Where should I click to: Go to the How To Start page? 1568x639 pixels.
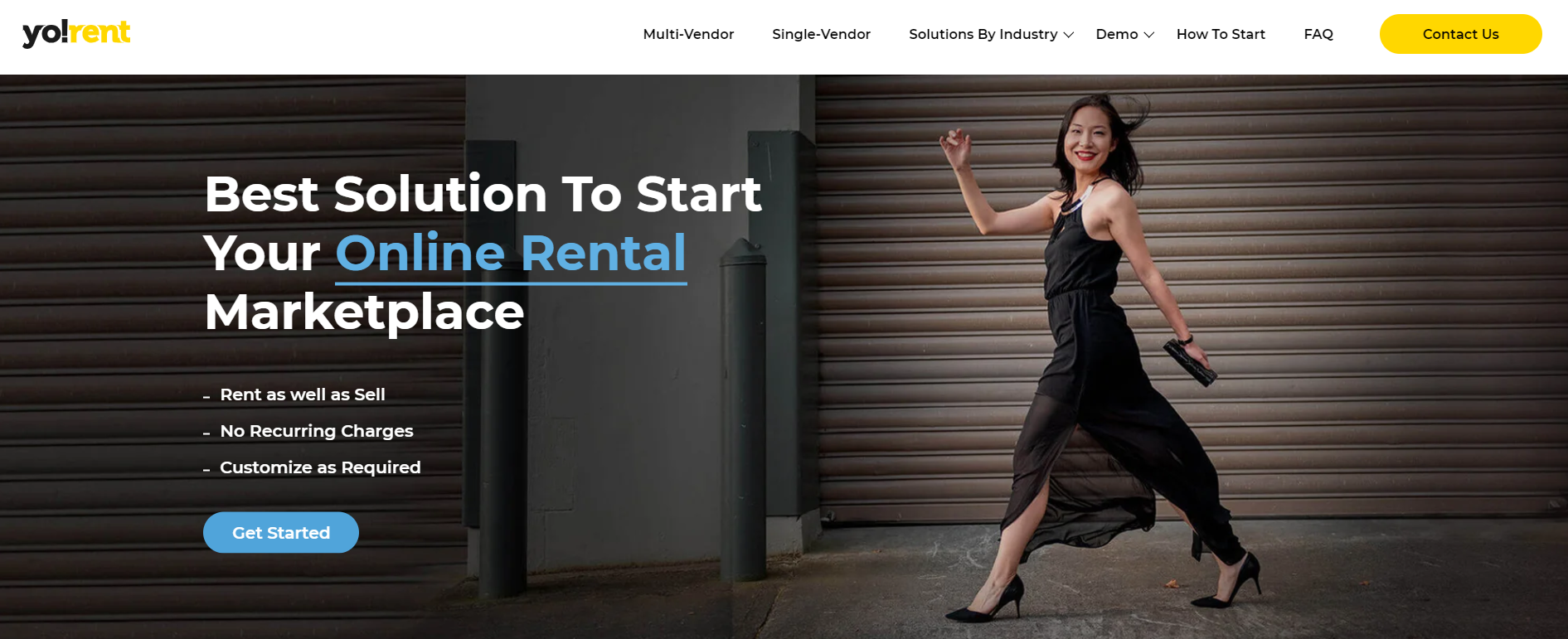(x=1221, y=34)
